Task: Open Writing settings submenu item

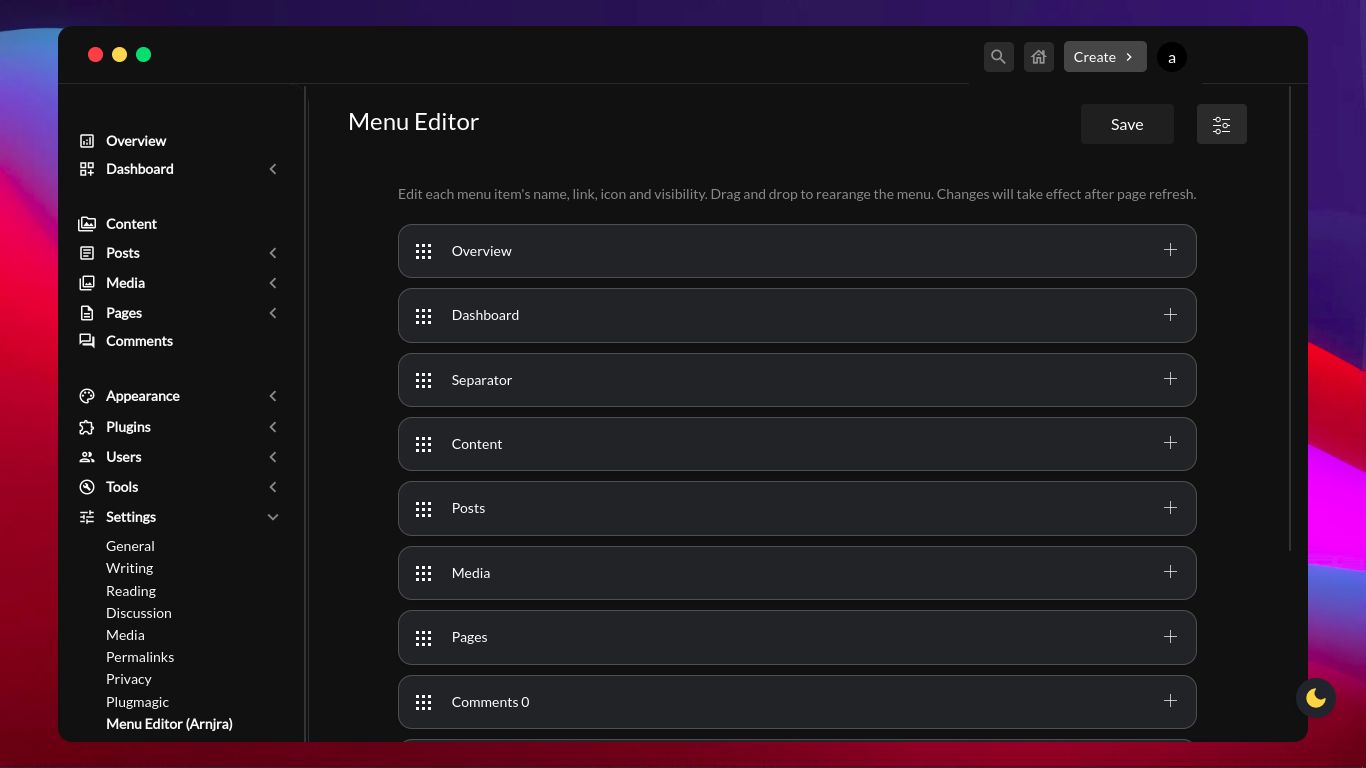Action: pyautogui.click(x=130, y=568)
